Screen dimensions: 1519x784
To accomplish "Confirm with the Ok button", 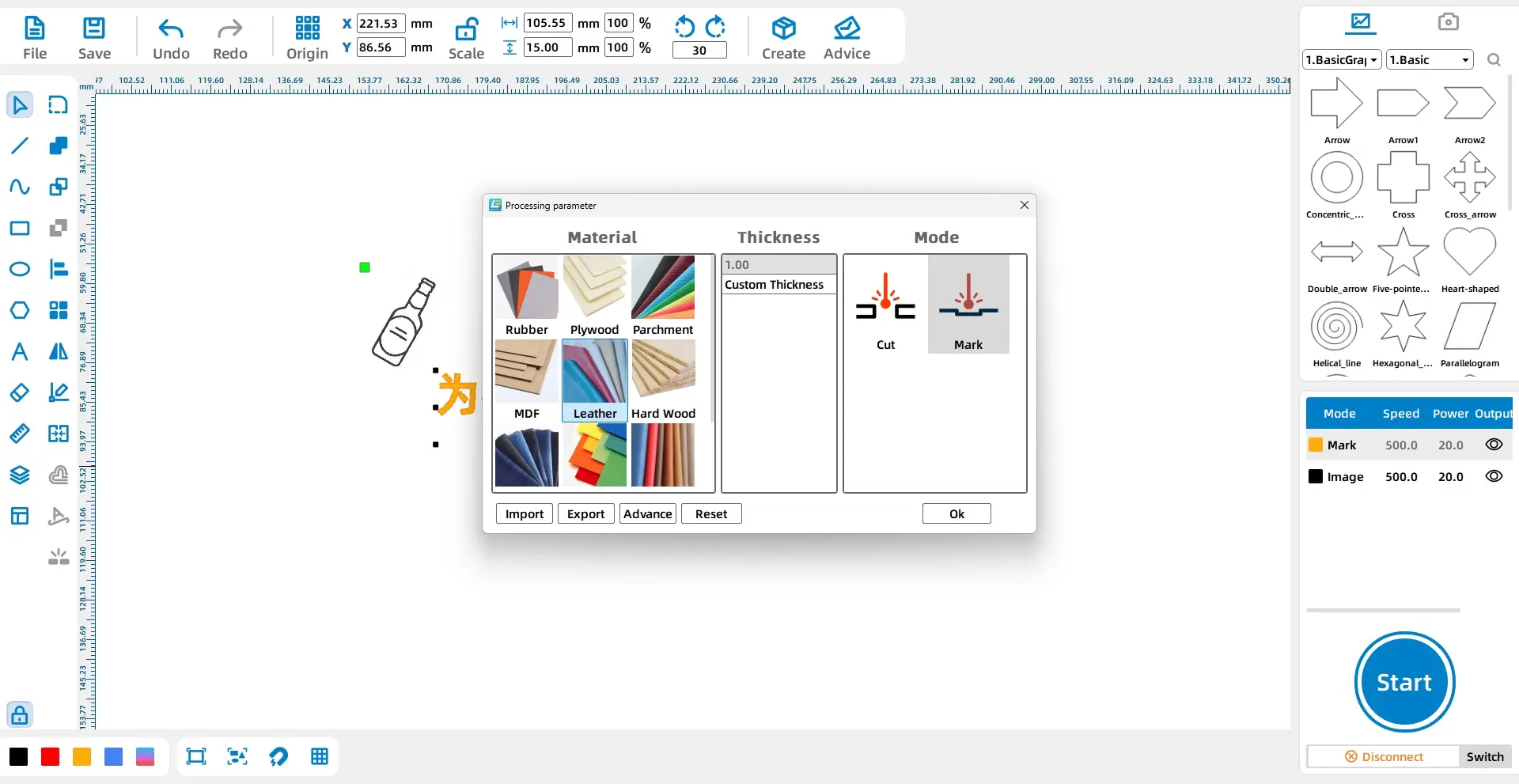I will tap(956, 514).
